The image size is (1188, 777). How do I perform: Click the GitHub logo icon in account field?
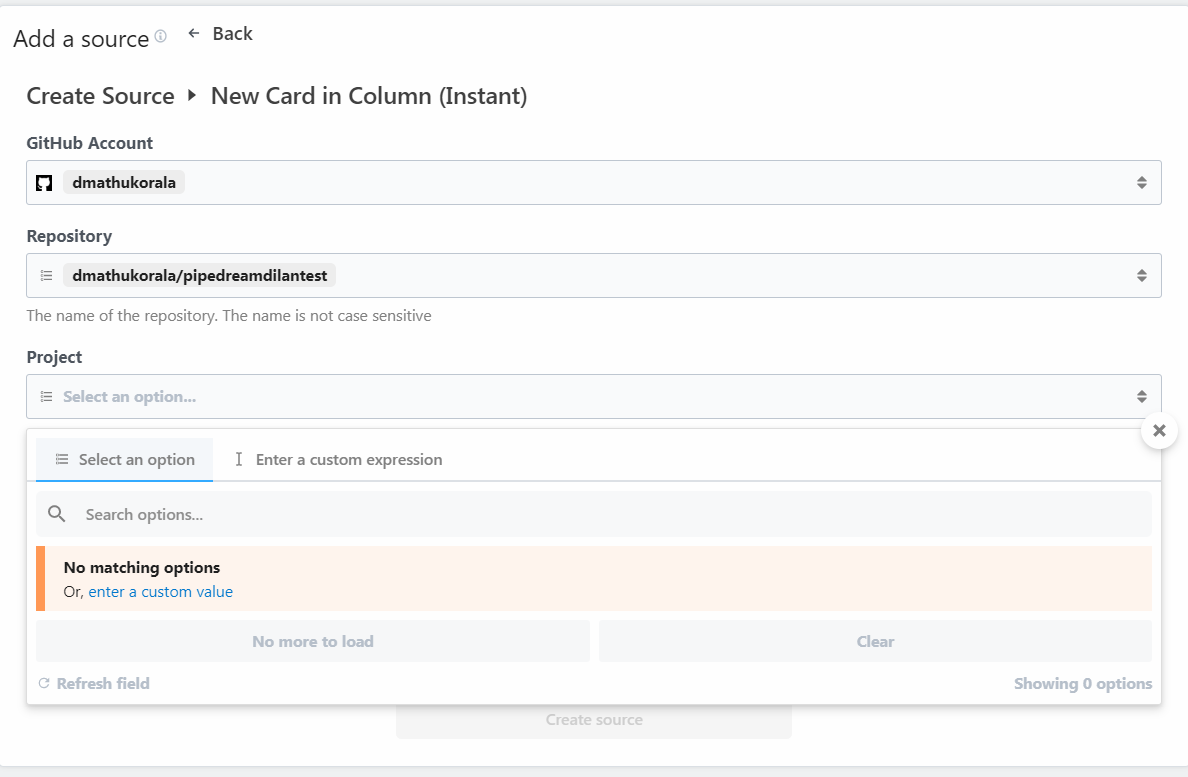coord(44,183)
